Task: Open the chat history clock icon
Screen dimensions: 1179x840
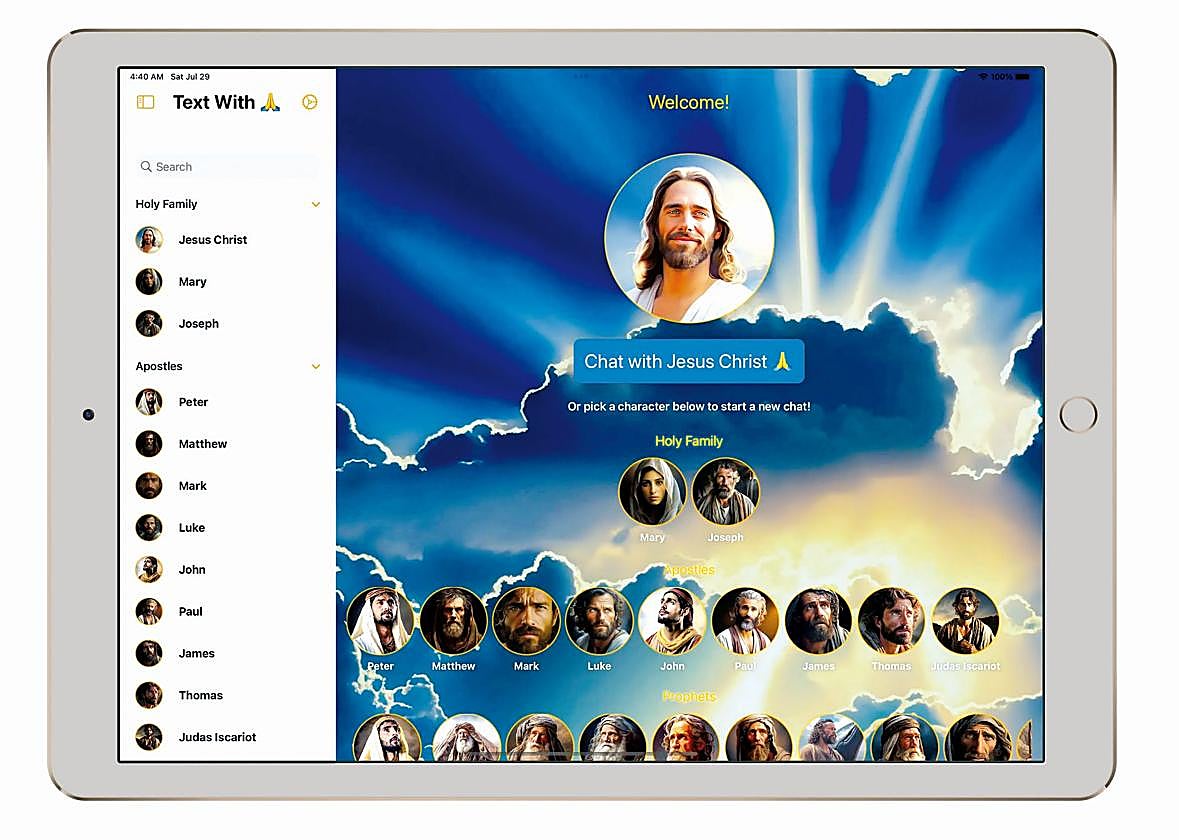Action: 310,102
